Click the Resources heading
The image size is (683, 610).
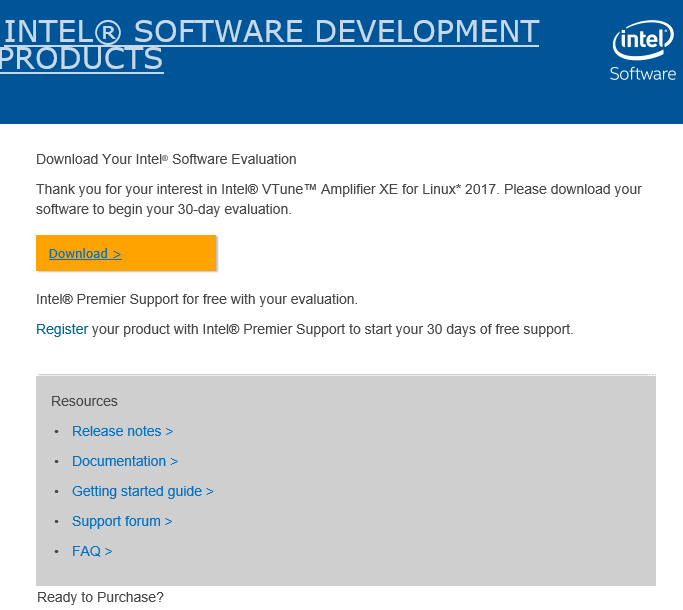pos(84,401)
